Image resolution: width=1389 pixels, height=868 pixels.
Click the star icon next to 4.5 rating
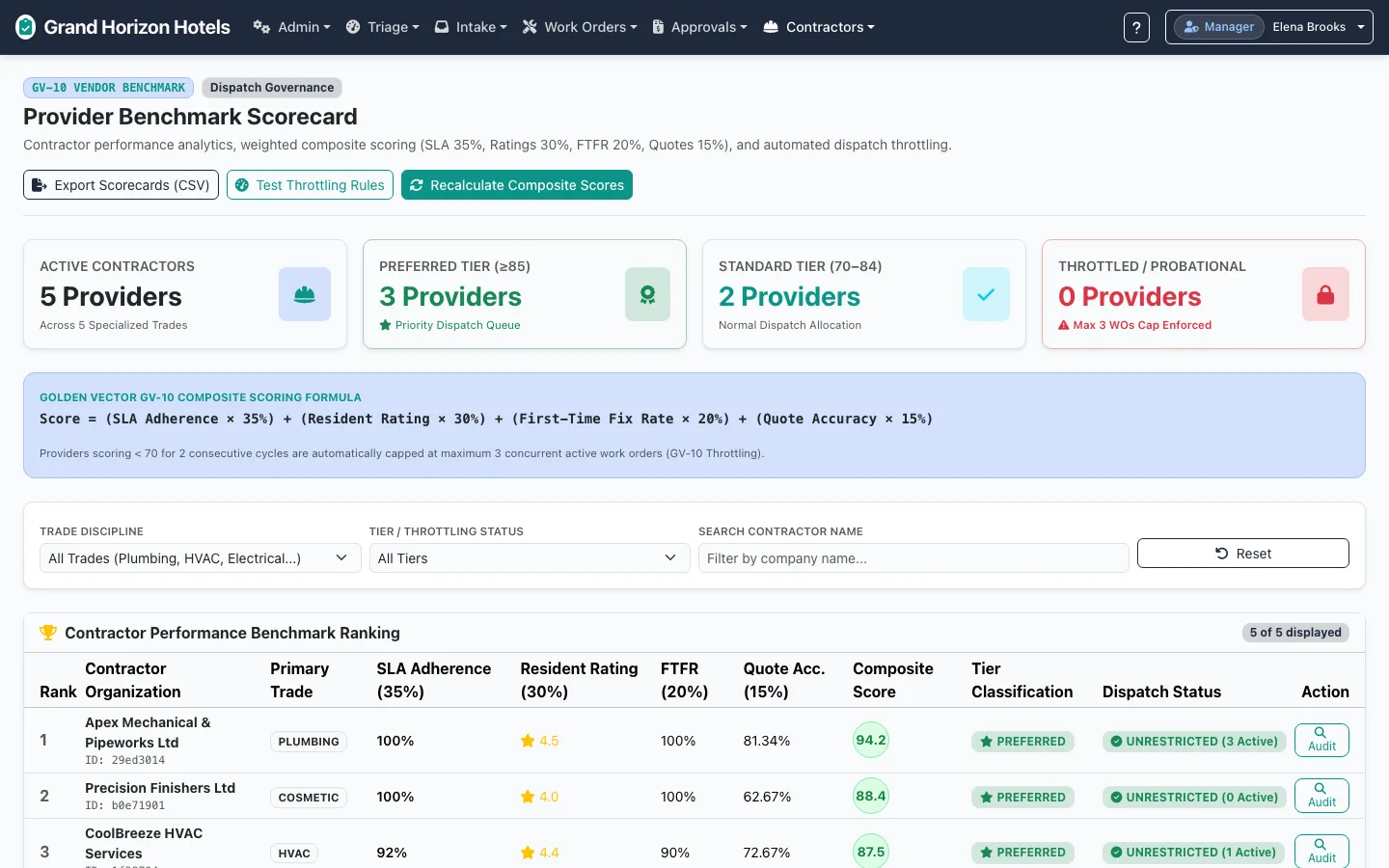pos(528,741)
